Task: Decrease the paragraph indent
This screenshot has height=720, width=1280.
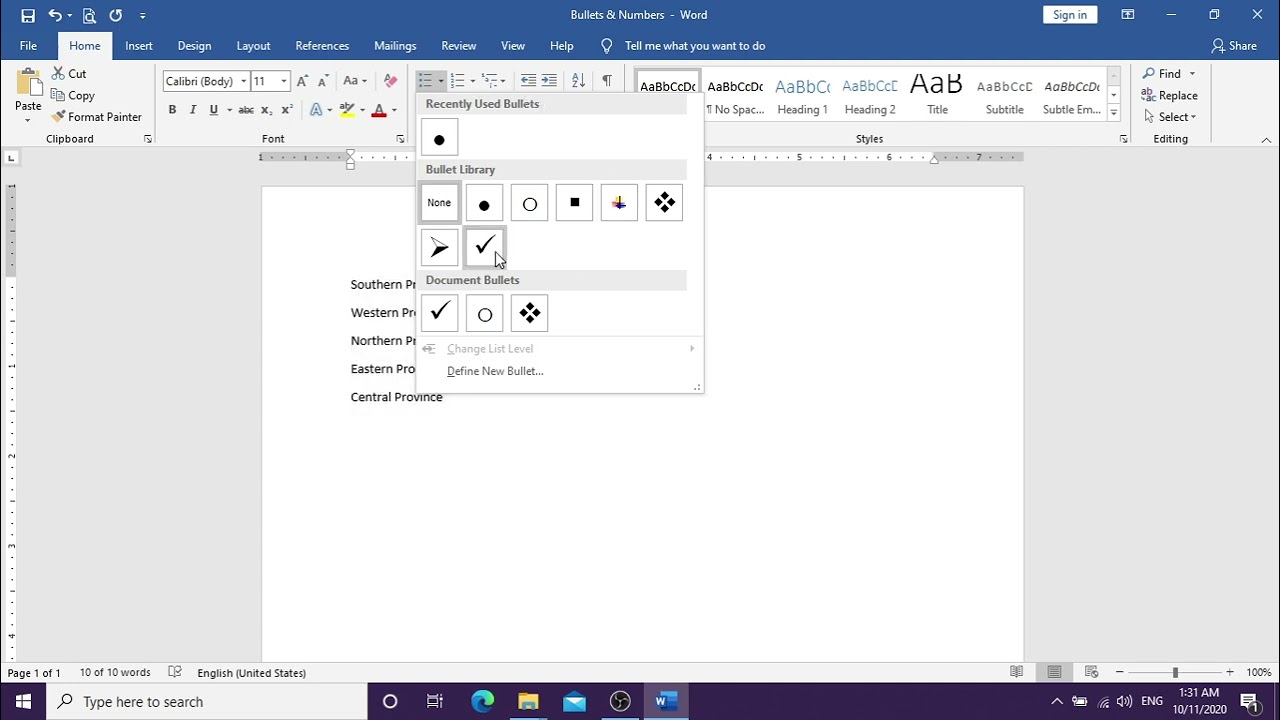Action: point(528,81)
